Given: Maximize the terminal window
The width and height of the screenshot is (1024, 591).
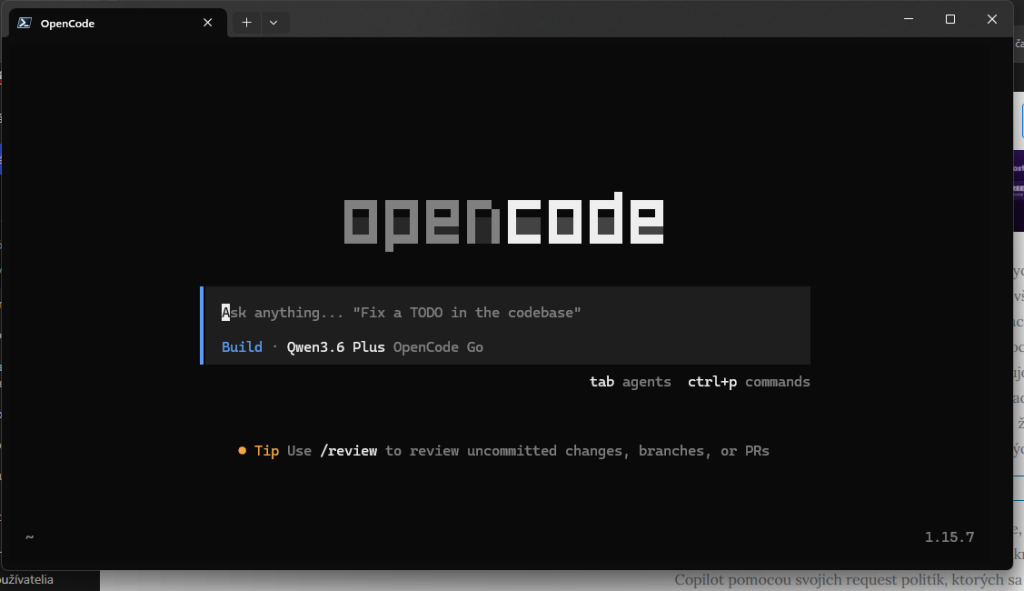Looking at the screenshot, I should click(x=950, y=20).
